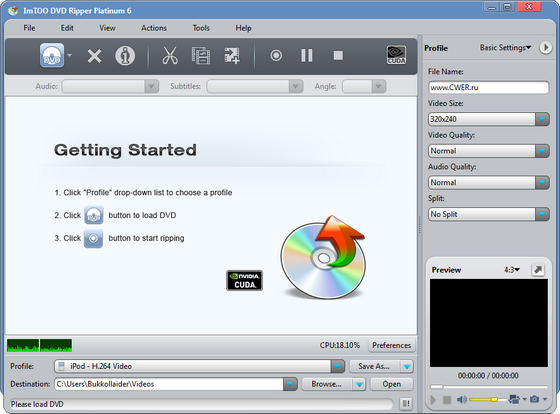Select the scissors clip tool
The height and width of the screenshot is (414, 560).
tap(170, 56)
